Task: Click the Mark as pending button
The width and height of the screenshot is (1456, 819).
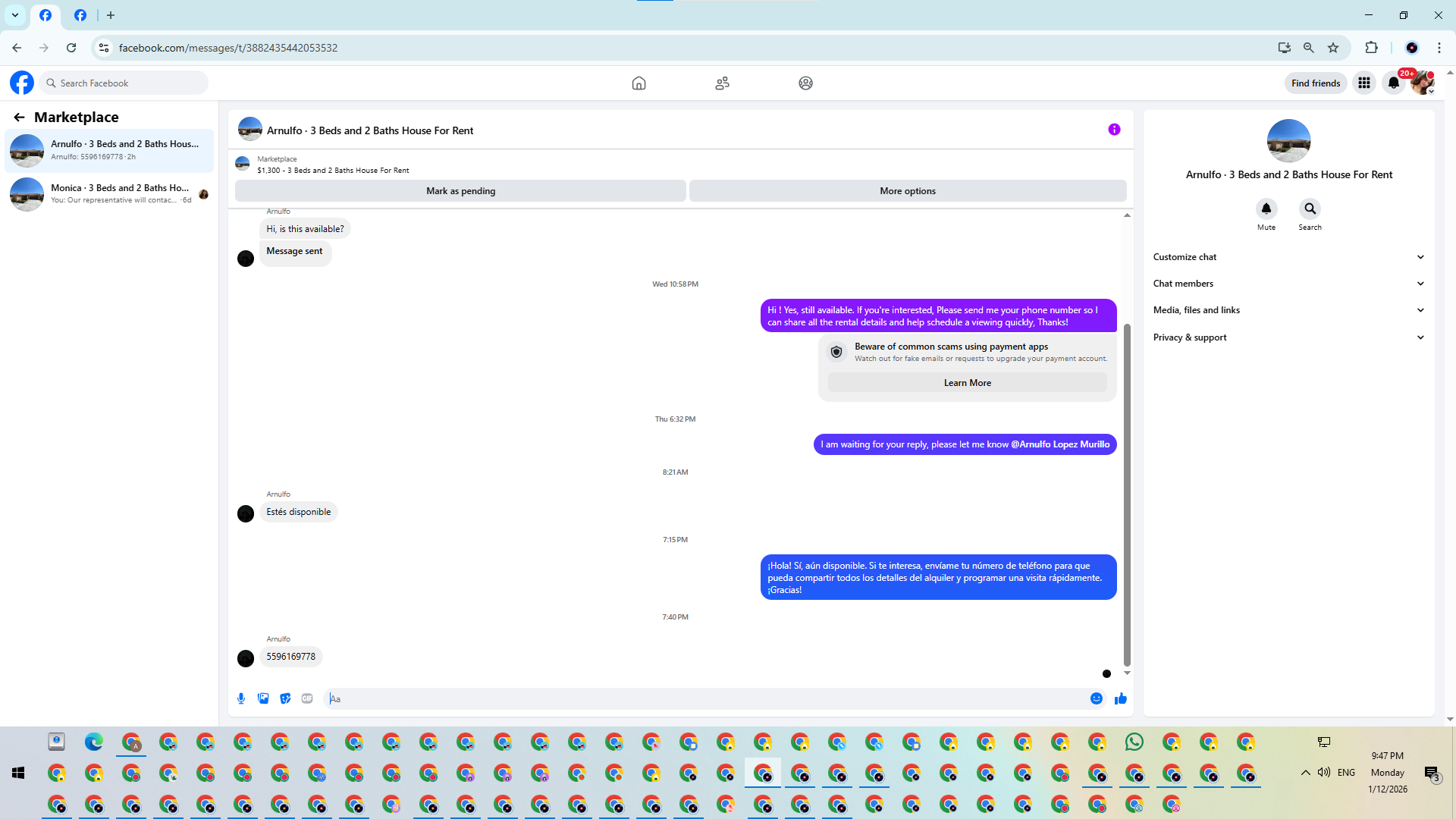Action: (460, 191)
